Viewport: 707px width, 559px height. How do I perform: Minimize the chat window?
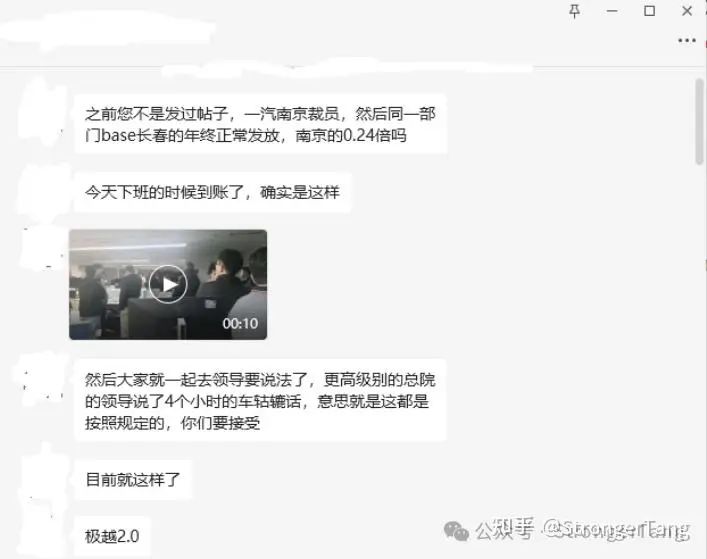(612, 11)
